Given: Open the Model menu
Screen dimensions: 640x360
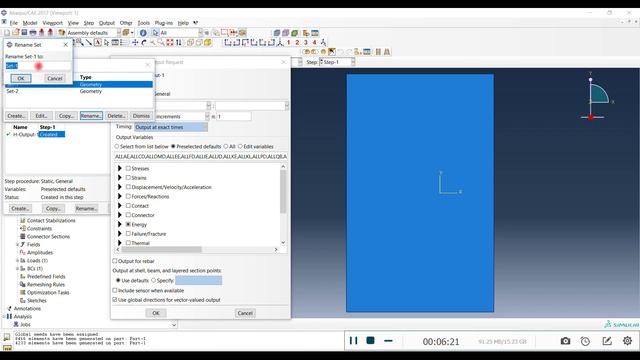Looking at the screenshot, I should point(30,23).
